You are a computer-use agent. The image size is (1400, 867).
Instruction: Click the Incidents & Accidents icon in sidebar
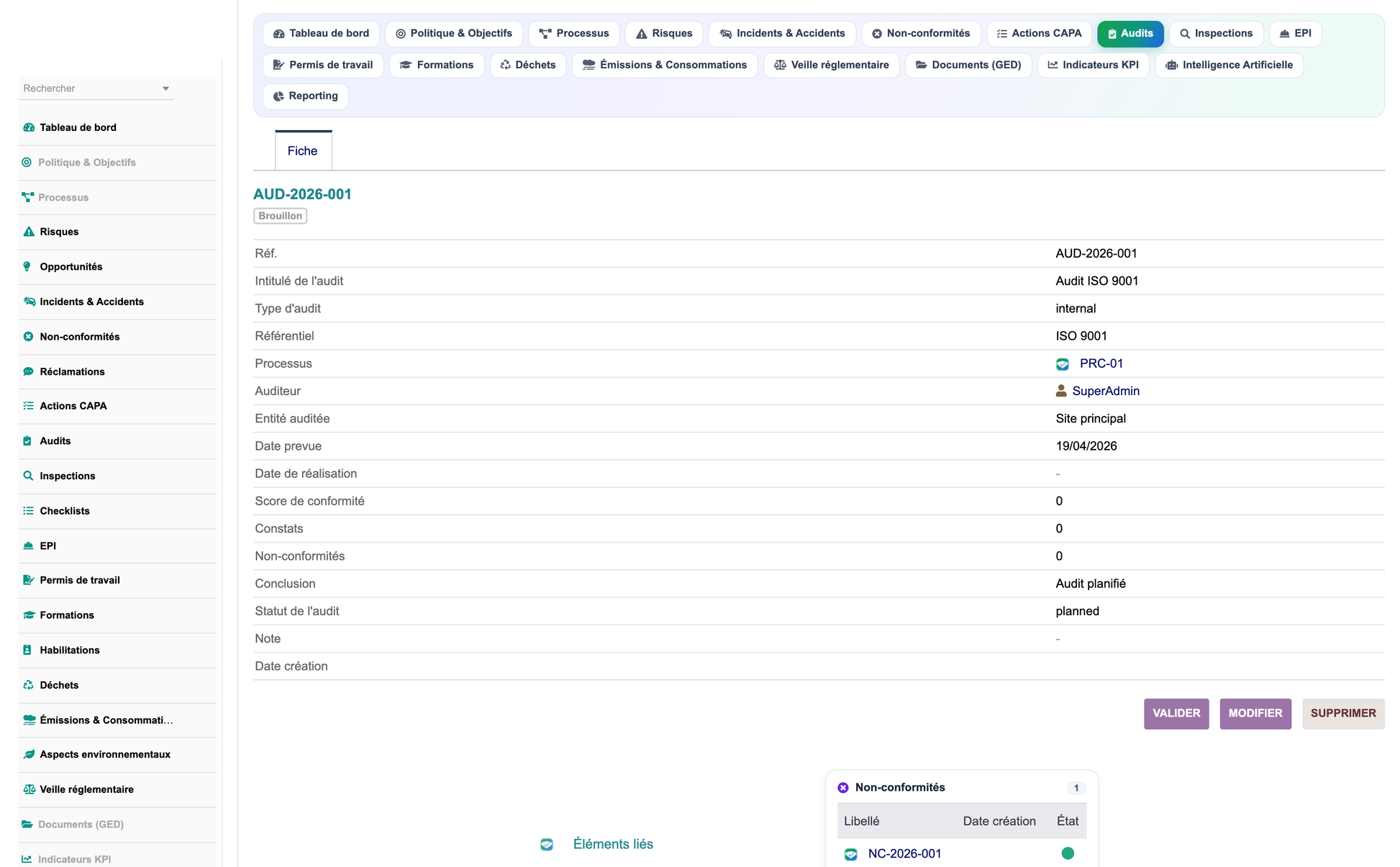(x=29, y=301)
